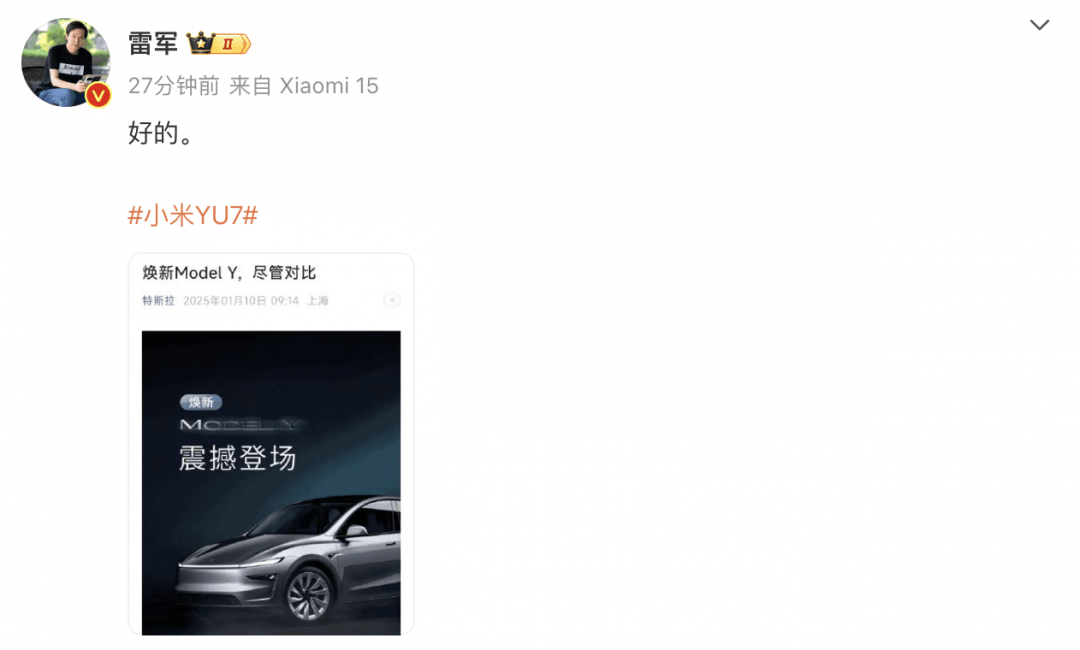Viewport: 1080px width, 650px height.
Task: Click the 震撼登场 headline in poster
Action: tap(238, 458)
